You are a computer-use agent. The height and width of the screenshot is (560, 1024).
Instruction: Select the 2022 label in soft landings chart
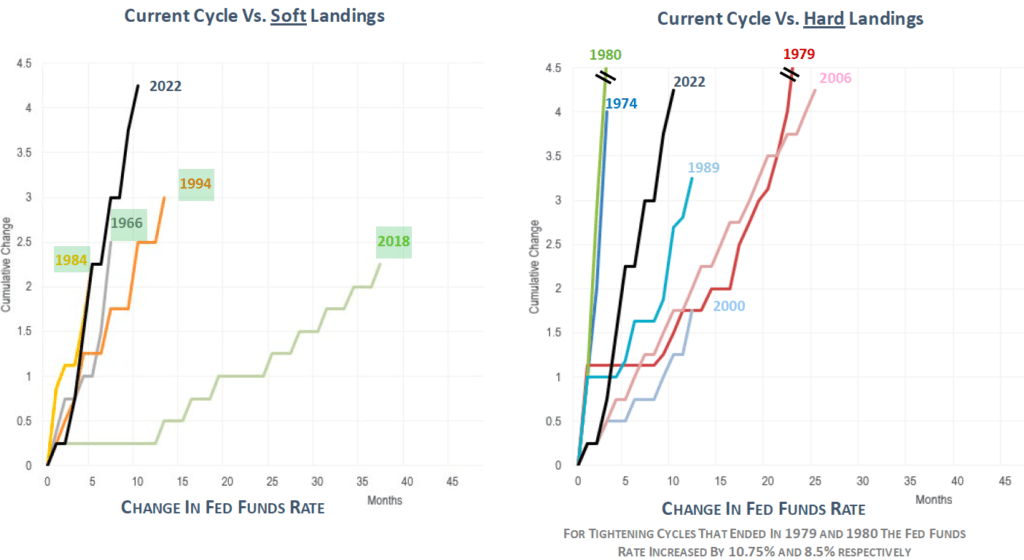165,86
